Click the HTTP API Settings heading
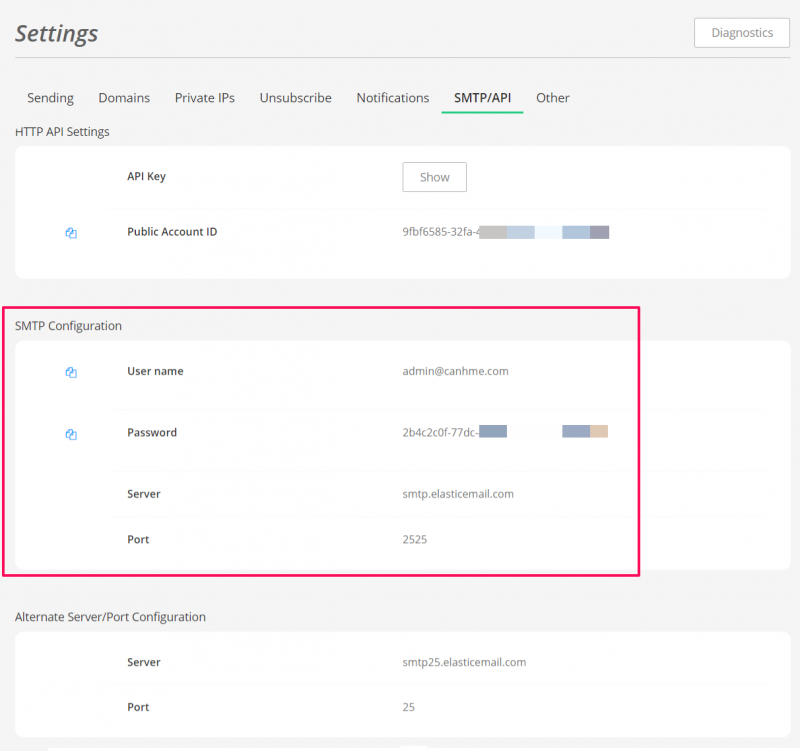The image size is (800, 751). coord(62,132)
